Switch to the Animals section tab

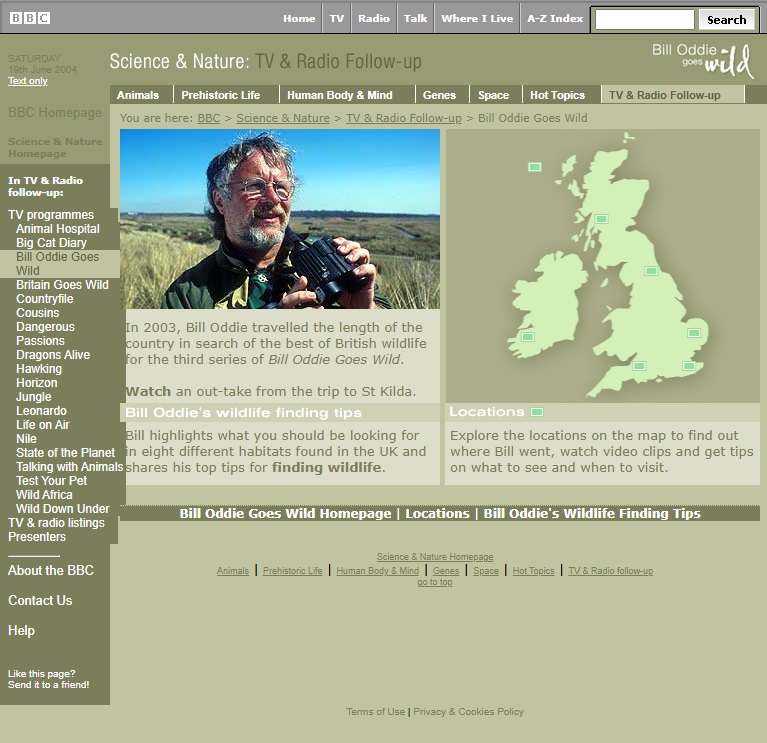tap(138, 95)
